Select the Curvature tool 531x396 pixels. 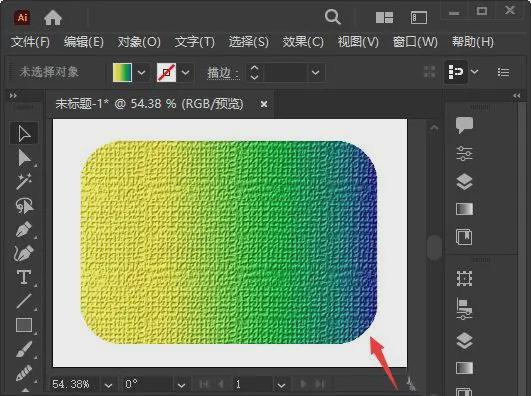[x=24, y=253]
